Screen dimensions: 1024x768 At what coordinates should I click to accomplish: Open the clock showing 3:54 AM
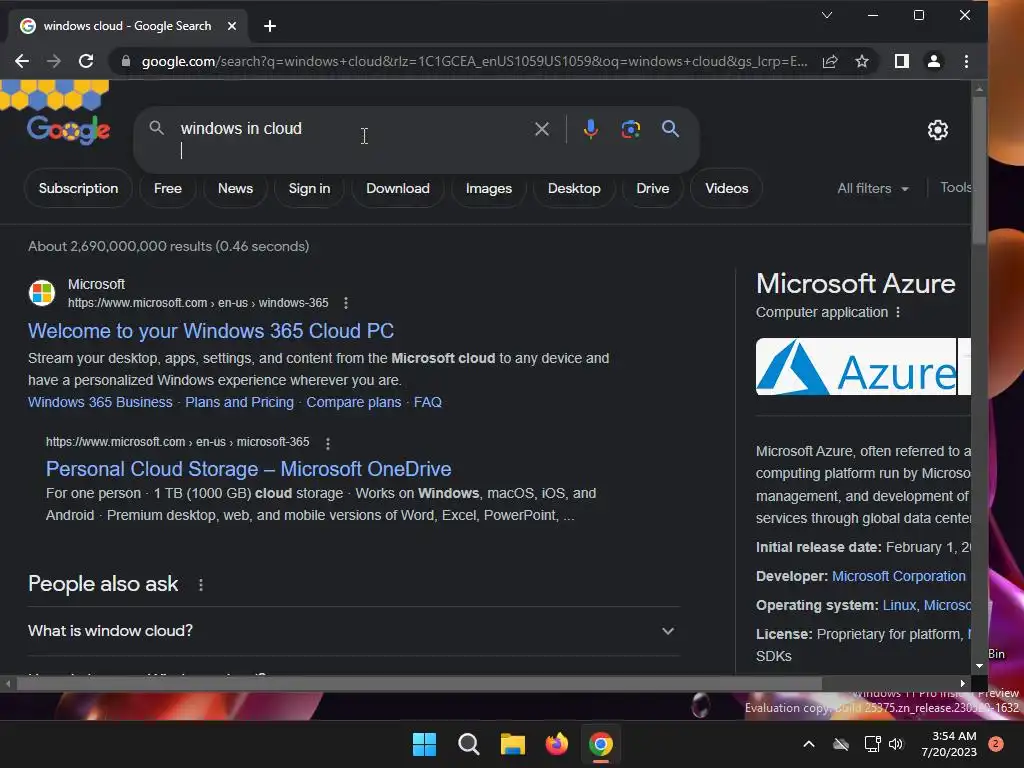(949, 744)
